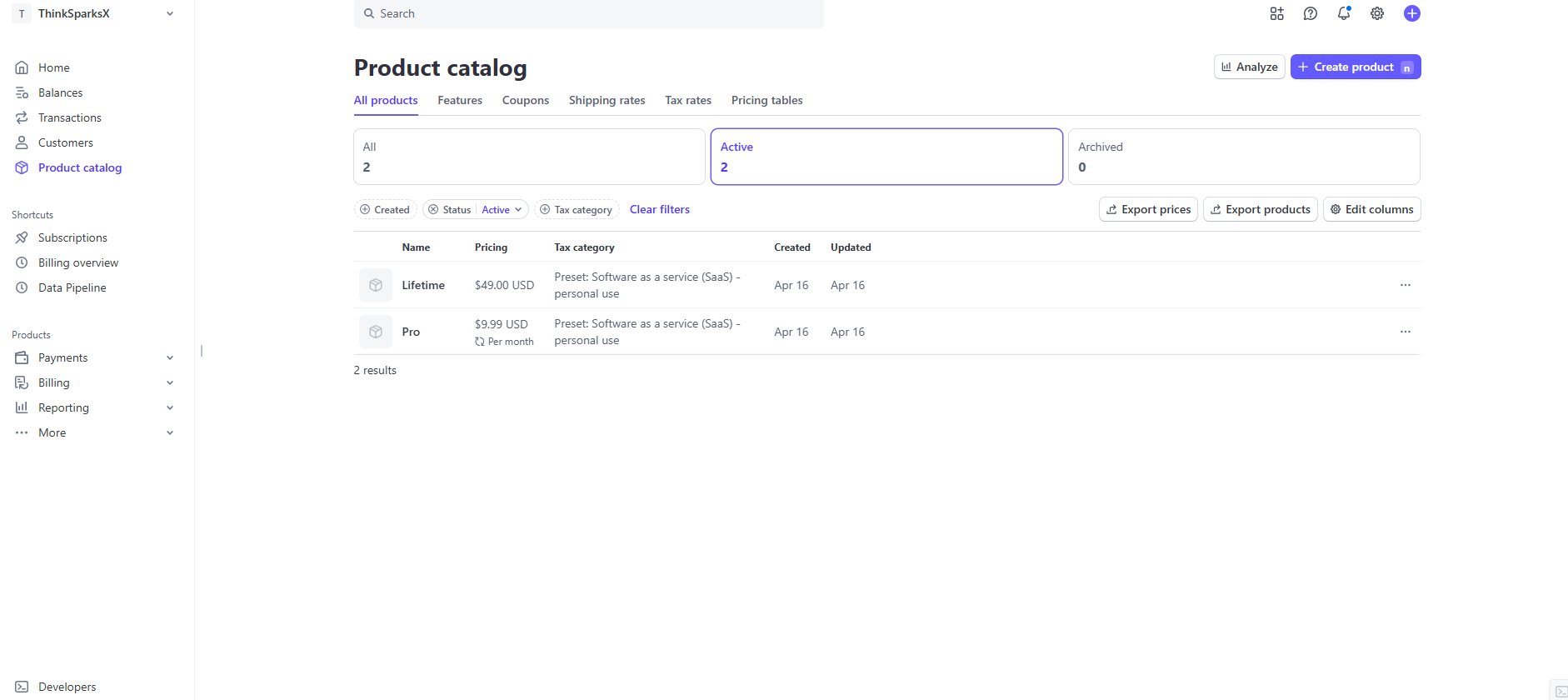Screen dimensions: 1568x700
Task: Switch to the Coupons tab
Action: 526,100
